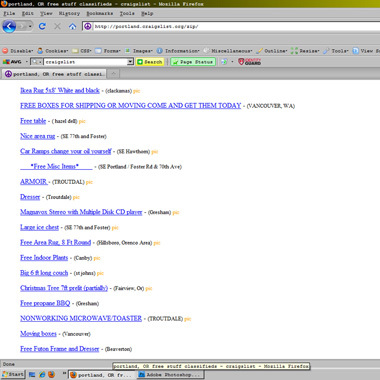Open the Outline dropdown menu
380x380 pixels.
pyautogui.click(x=272, y=51)
